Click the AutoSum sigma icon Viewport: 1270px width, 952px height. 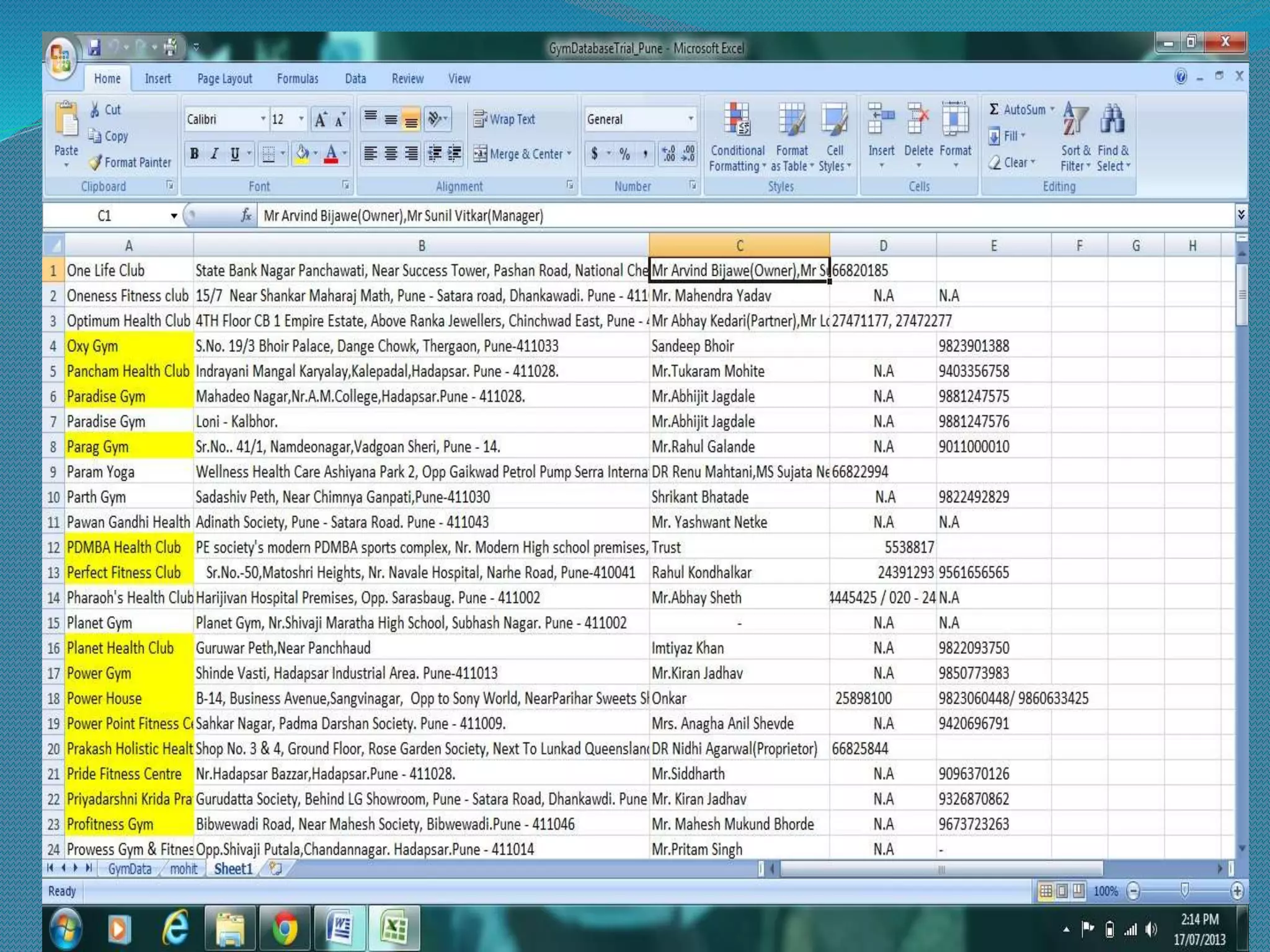pos(993,110)
